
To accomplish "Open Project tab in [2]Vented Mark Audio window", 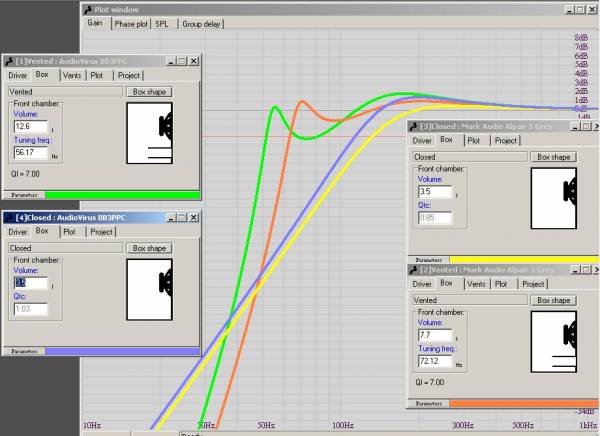I will 533,284.
